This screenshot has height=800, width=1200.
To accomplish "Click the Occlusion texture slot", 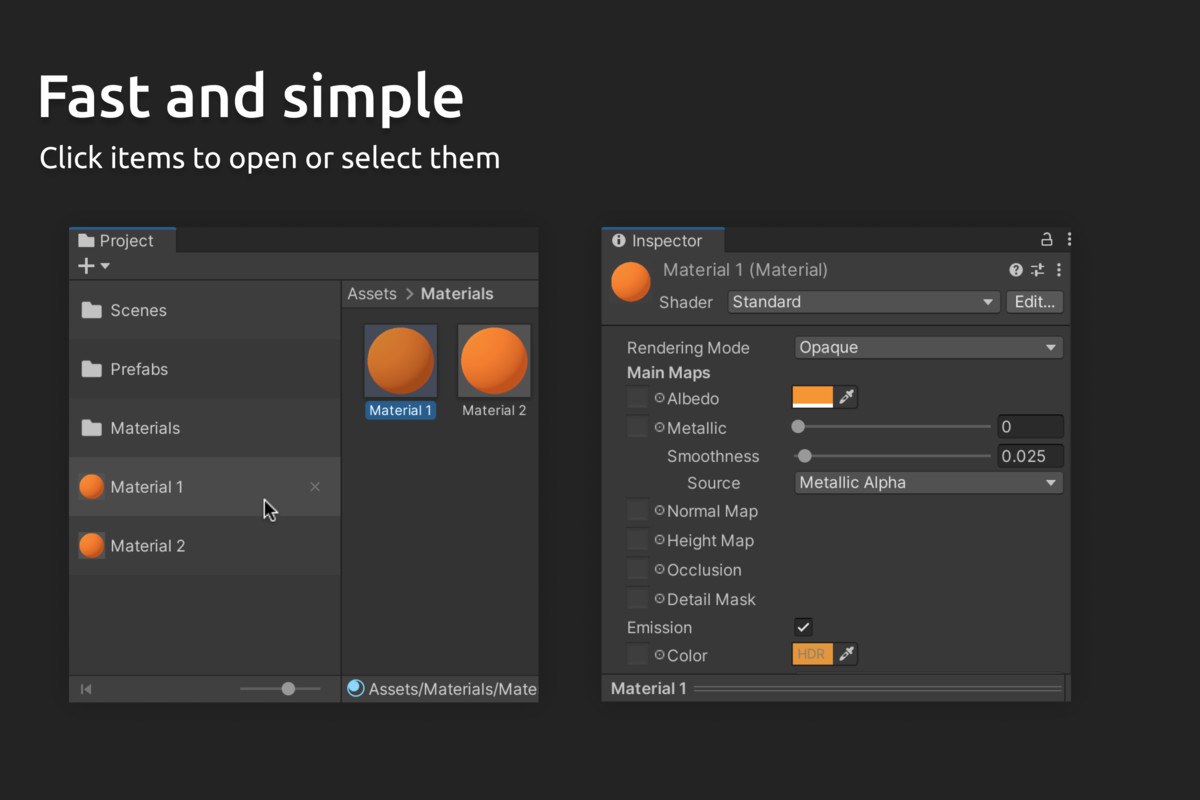I will [x=637, y=570].
